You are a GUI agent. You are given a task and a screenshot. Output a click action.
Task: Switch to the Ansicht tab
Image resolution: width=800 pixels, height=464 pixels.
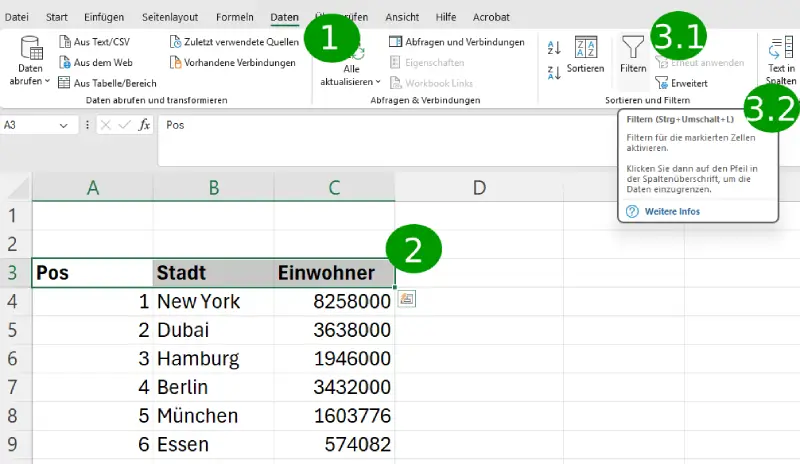pyautogui.click(x=402, y=17)
